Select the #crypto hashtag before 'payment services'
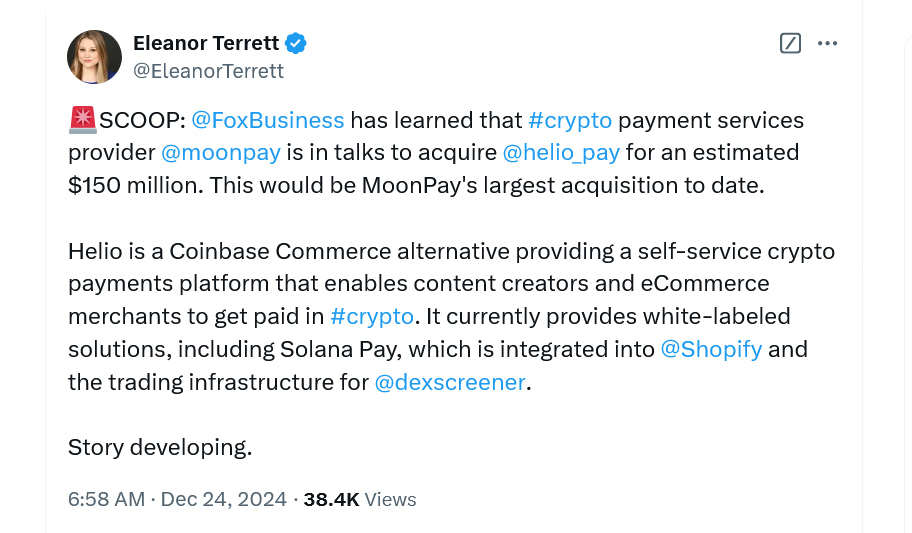 (569, 120)
